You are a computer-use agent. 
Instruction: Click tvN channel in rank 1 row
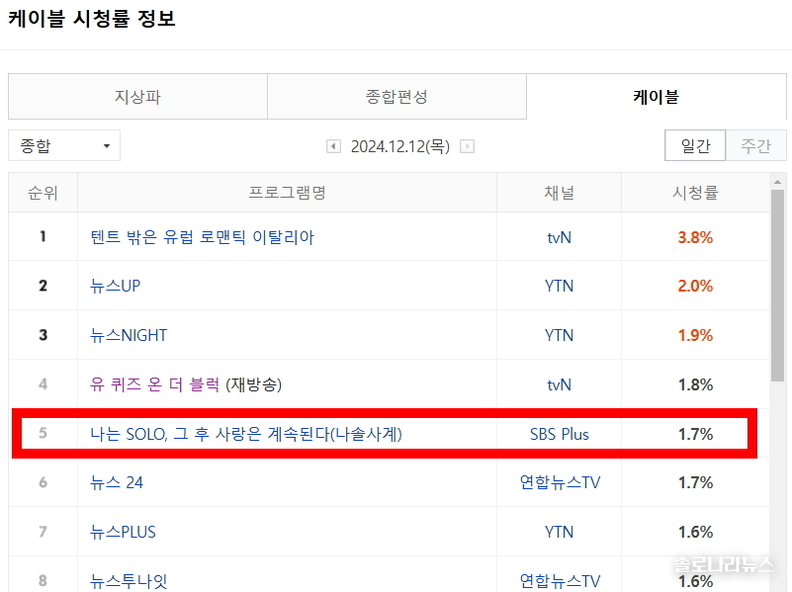point(559,237)
